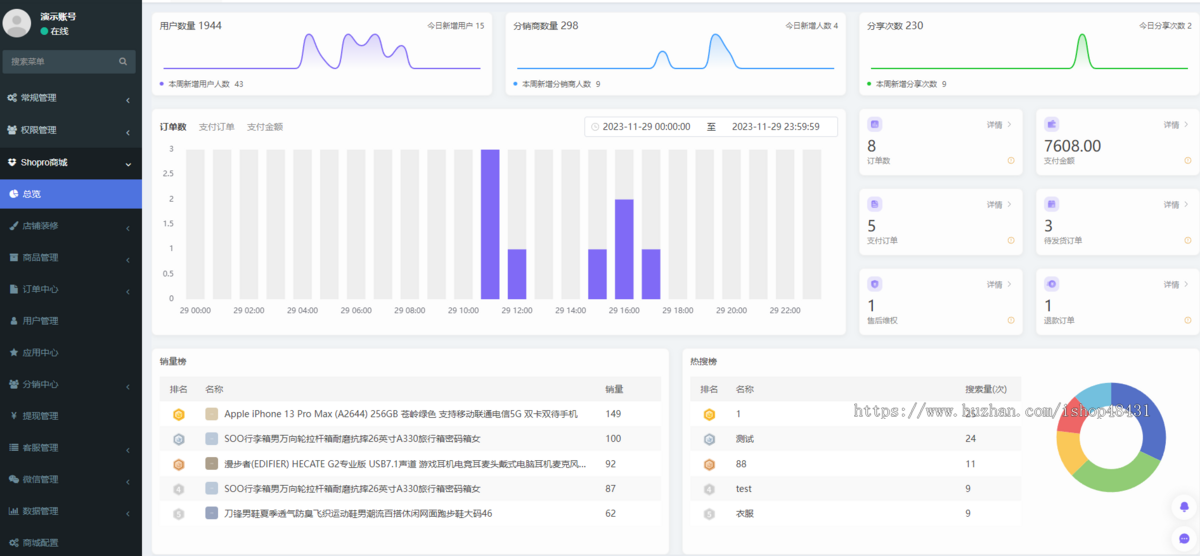This screenshot has height=556, width=1200.
Task: Expand the 常规管理 sidebar menu
Action: point(71,98)
